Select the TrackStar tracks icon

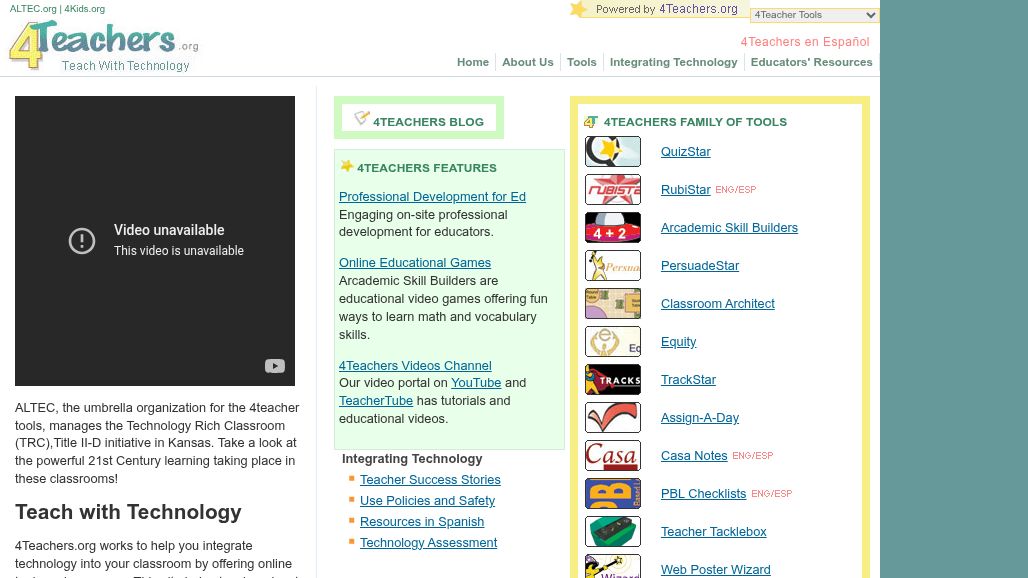pos(612,379)
